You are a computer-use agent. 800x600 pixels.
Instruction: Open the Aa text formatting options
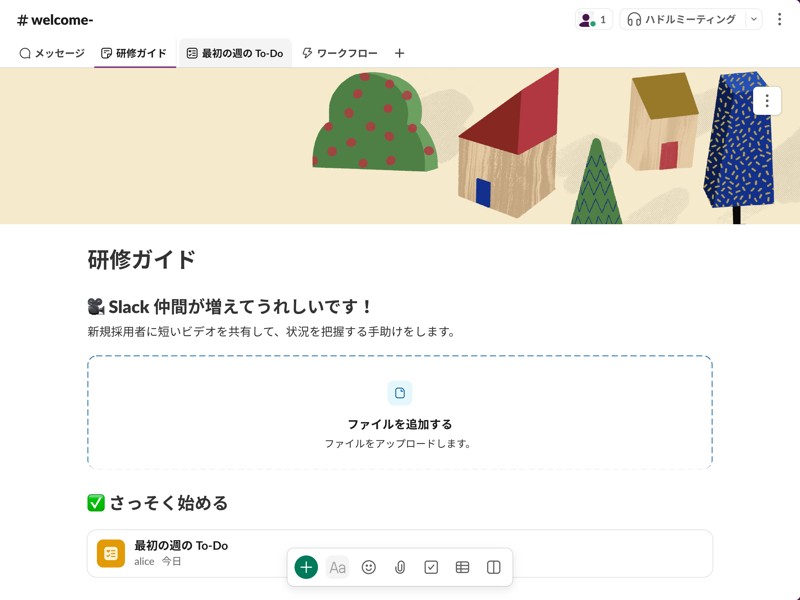(337, 567)
